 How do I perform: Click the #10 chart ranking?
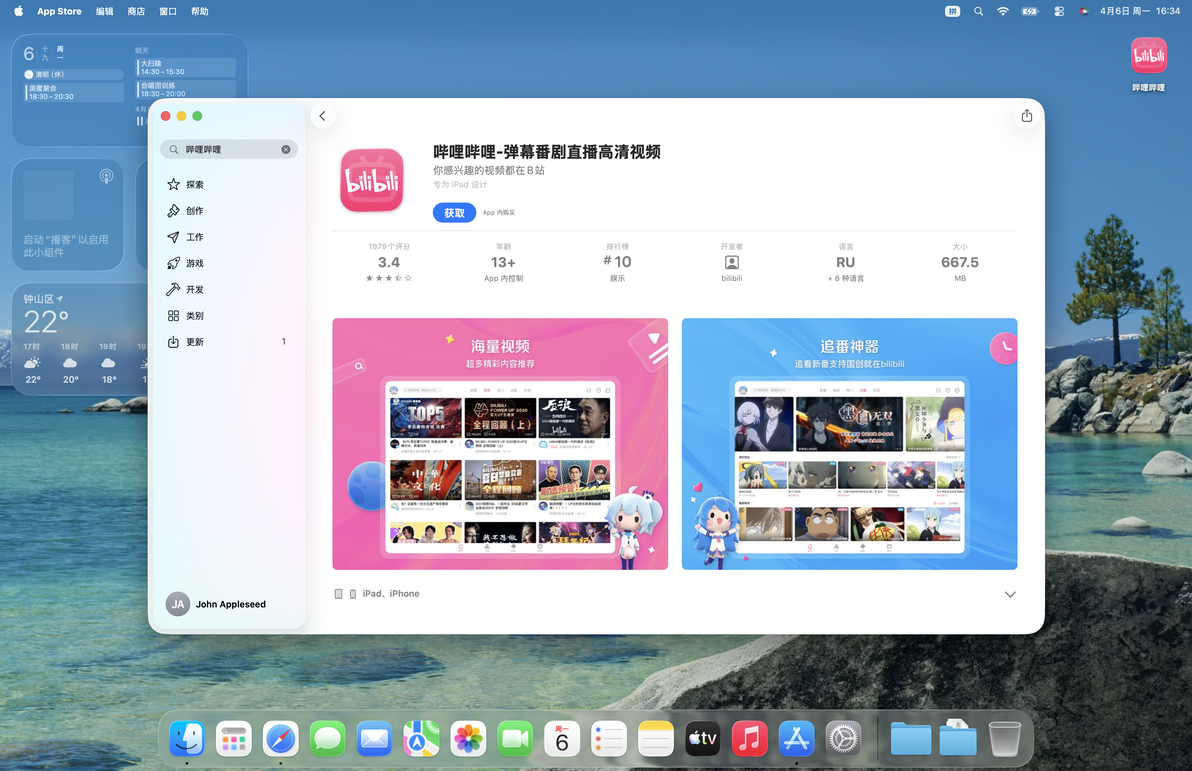click(617, 263)
